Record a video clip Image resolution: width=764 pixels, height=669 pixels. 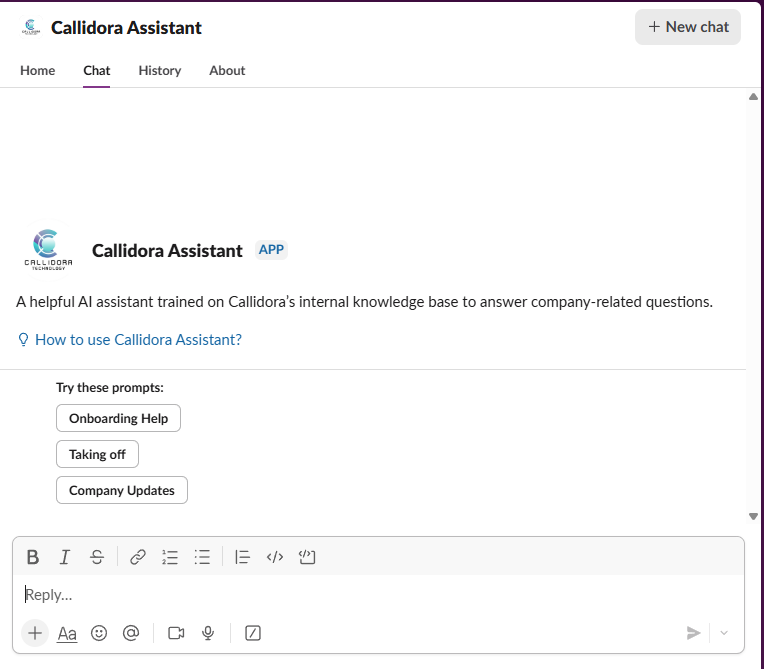[x=176, y=633]
